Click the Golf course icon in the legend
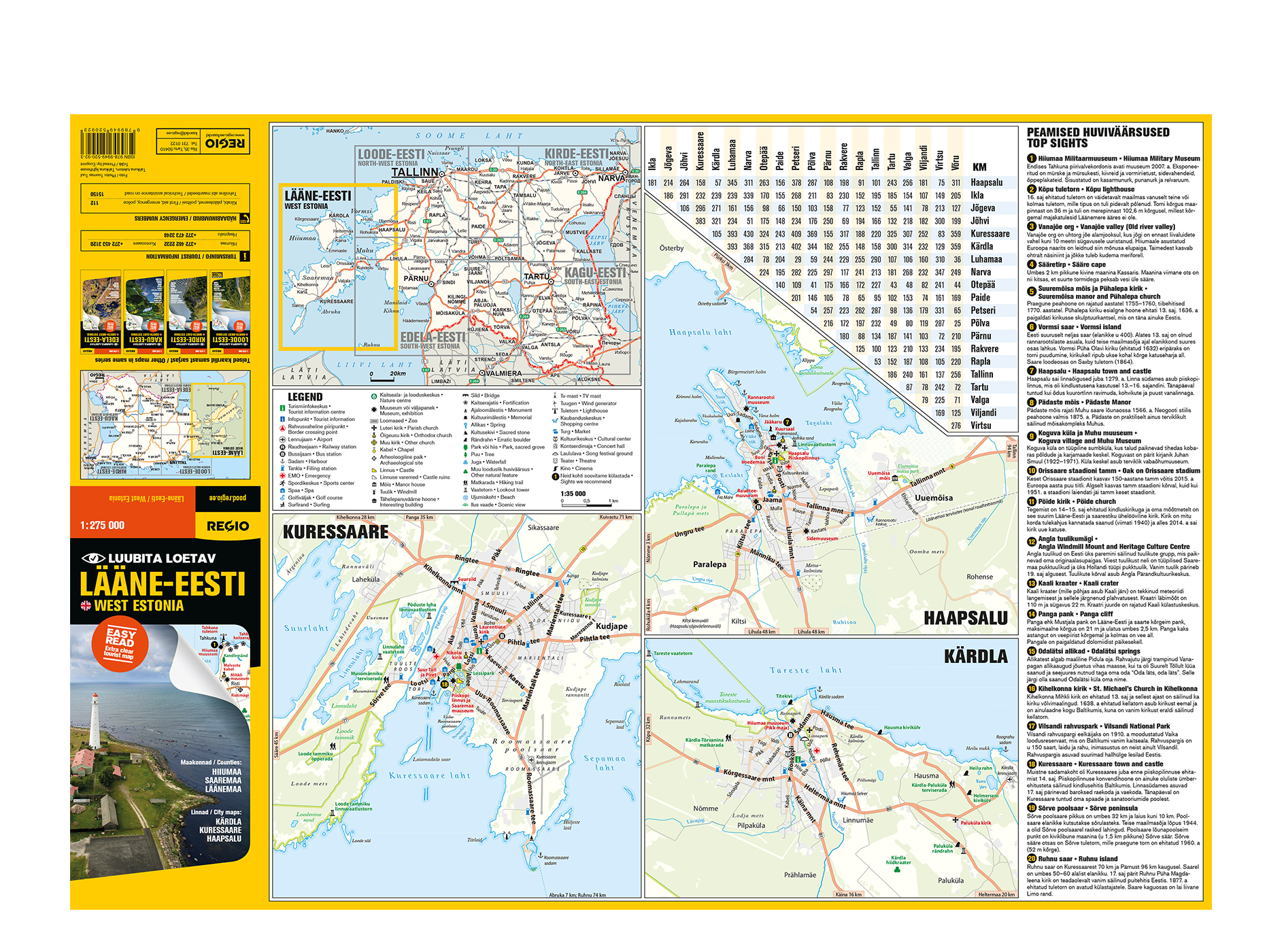 pos(282,498)
